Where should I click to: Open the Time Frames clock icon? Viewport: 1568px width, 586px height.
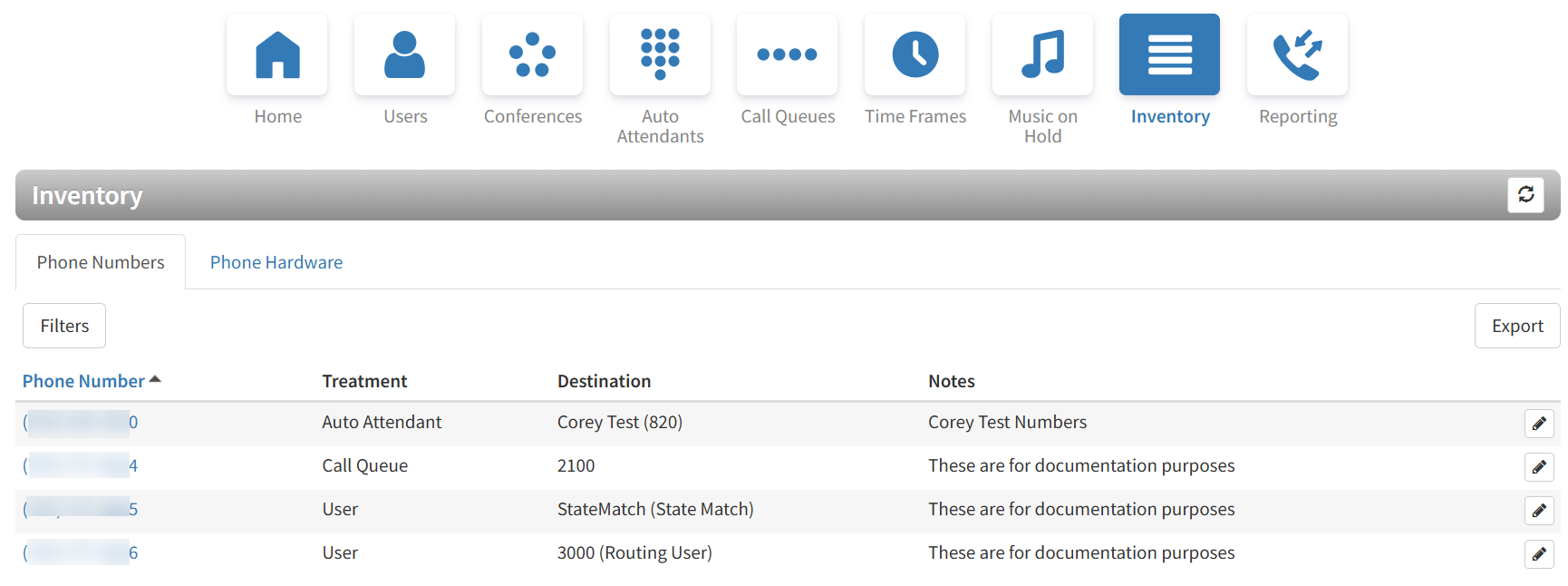(915, 54)
